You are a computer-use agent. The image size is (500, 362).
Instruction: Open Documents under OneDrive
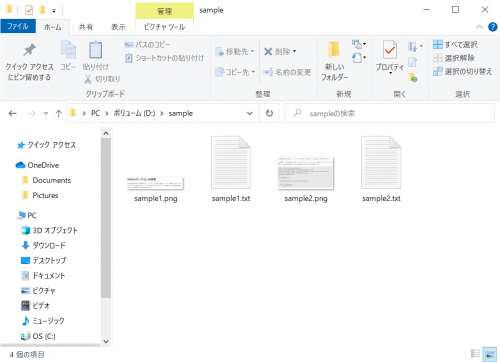point(46,180)
